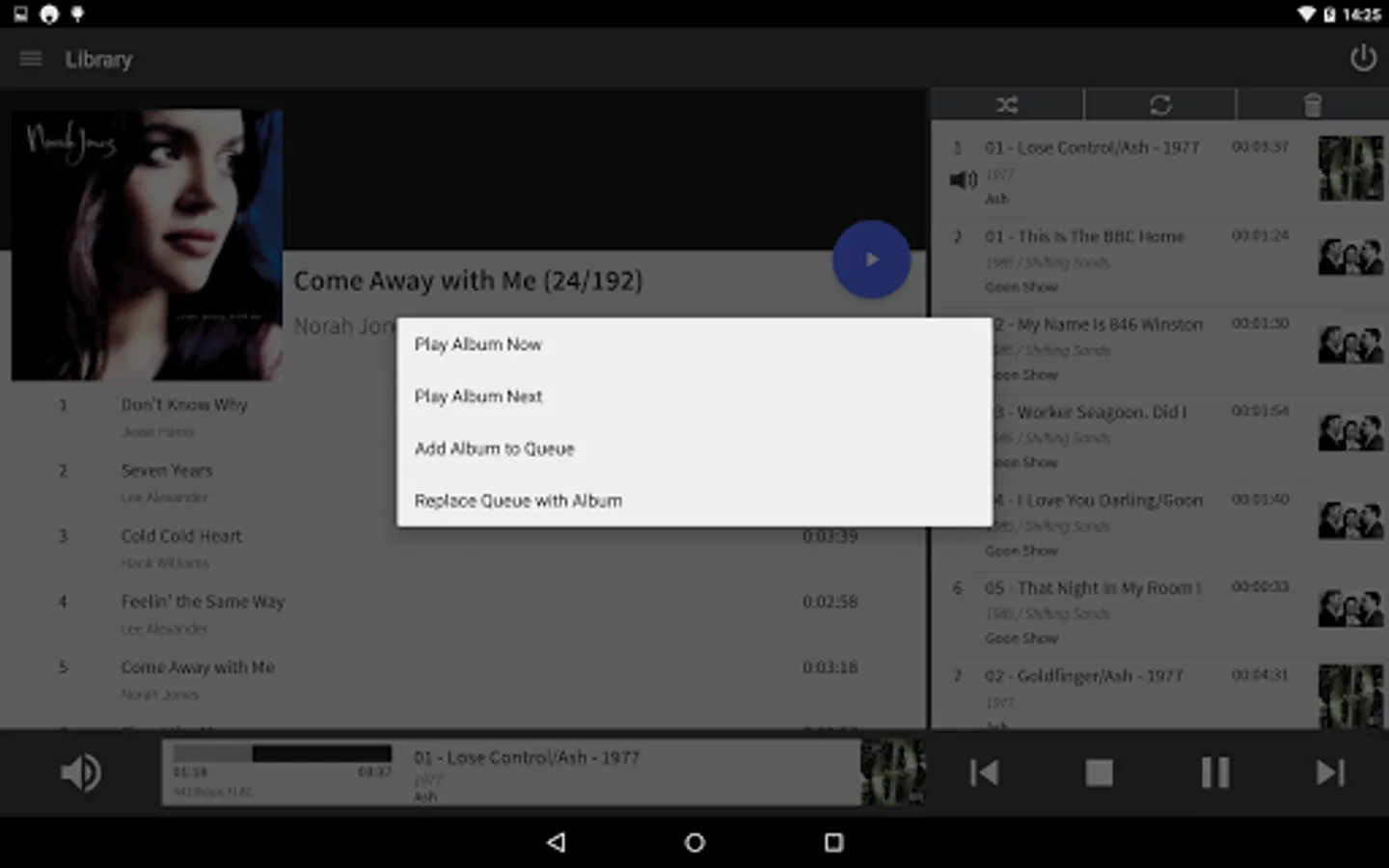Click the Wi-Fi status icon
The width and height of the screenshot is (1389, 868).
tap(1306, 14)
